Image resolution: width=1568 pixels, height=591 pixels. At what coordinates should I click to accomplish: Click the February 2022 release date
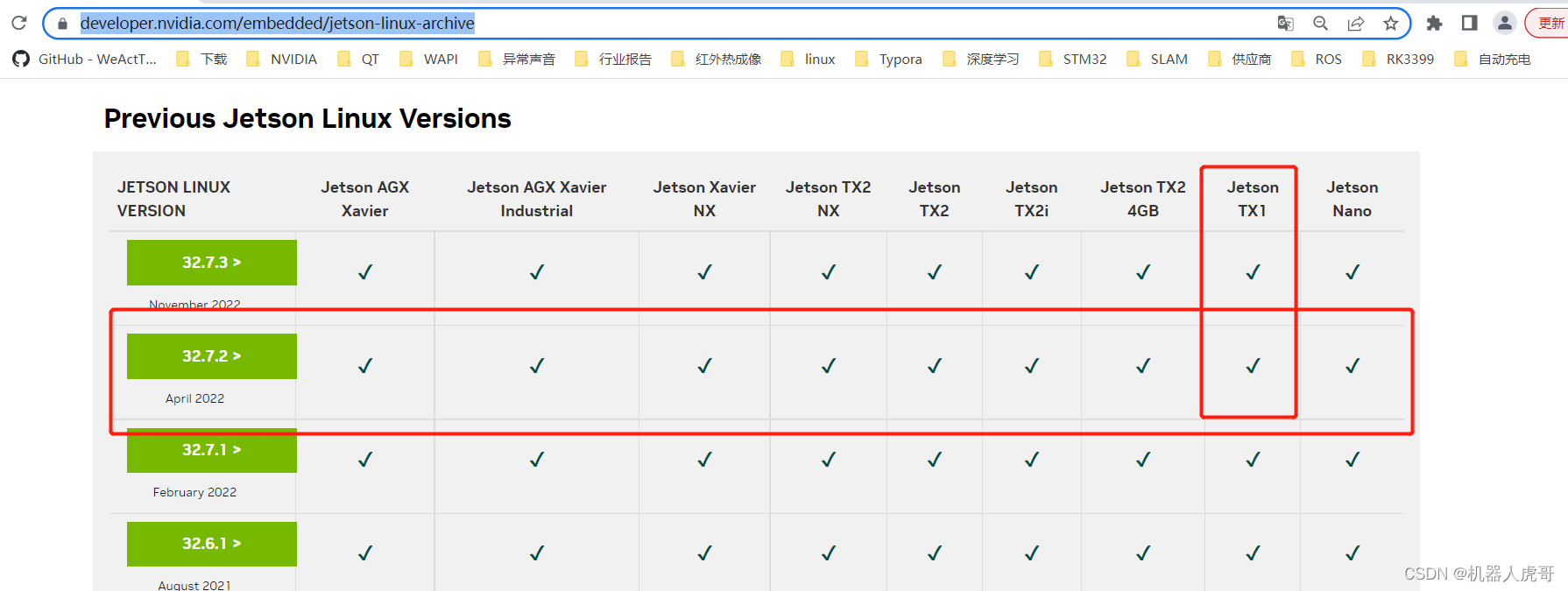pyautogui.click(x=194, y=492)
